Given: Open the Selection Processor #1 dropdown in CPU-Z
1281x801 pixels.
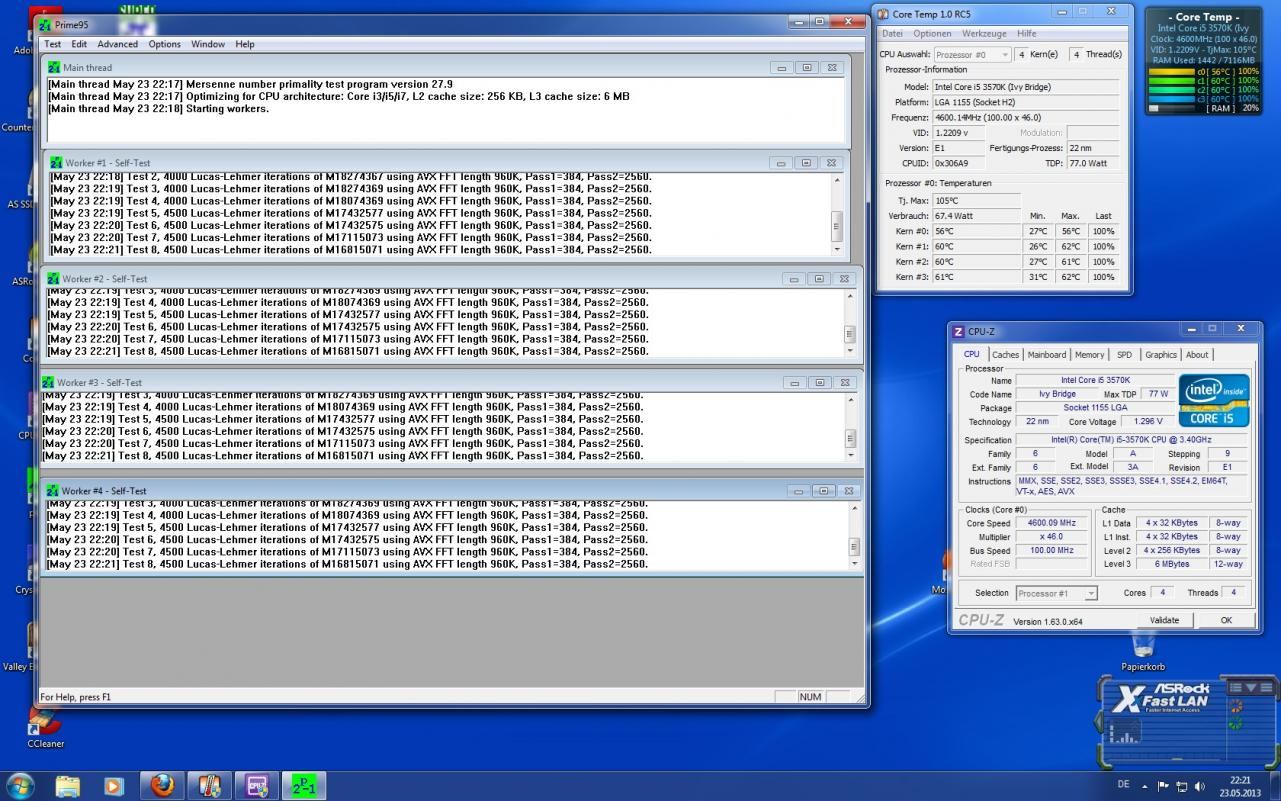Looking at the screenshot, I should pos(1057,593).
